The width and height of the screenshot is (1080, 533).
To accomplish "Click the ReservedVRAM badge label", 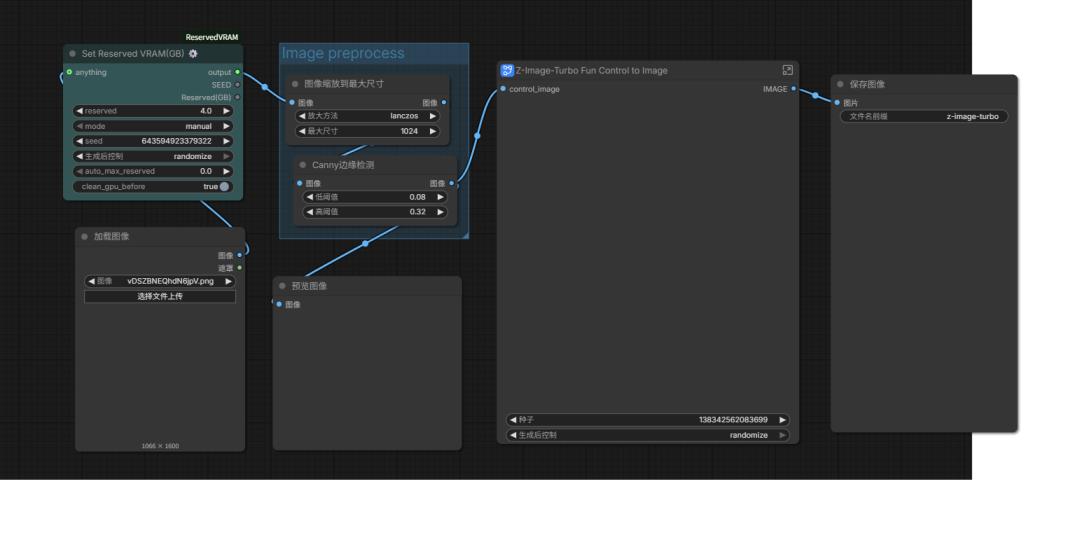I will click(211, 37).
